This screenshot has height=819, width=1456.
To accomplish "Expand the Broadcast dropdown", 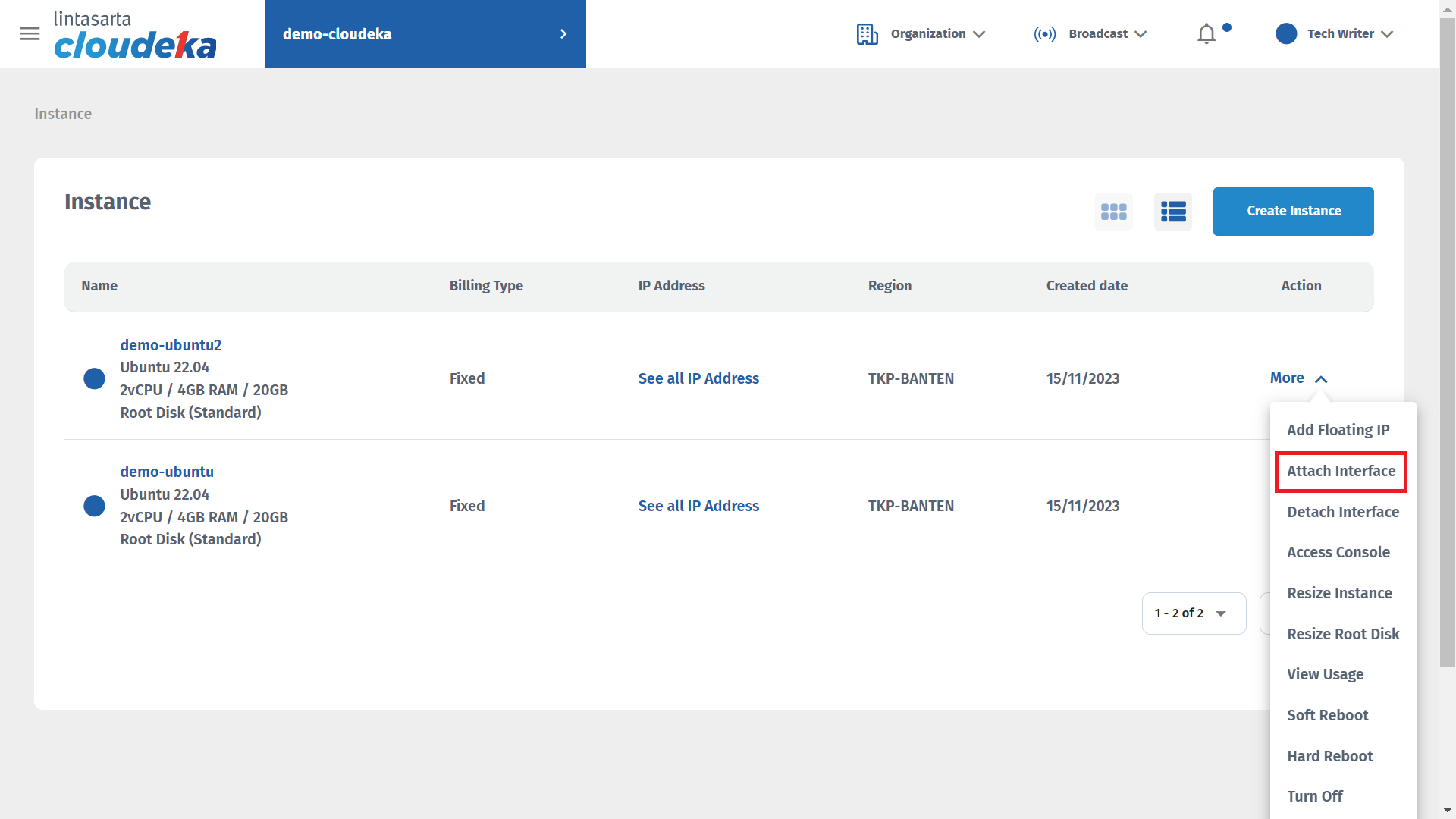I will click(1141, 34).
